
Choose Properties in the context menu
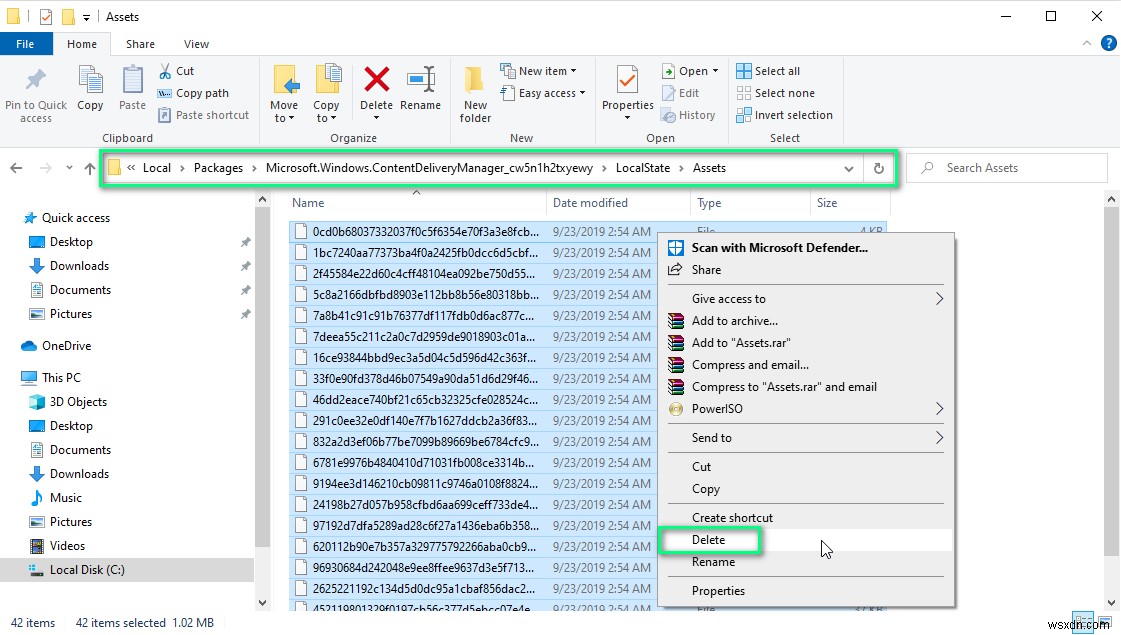pyautogui.click(x=806, y=591)
